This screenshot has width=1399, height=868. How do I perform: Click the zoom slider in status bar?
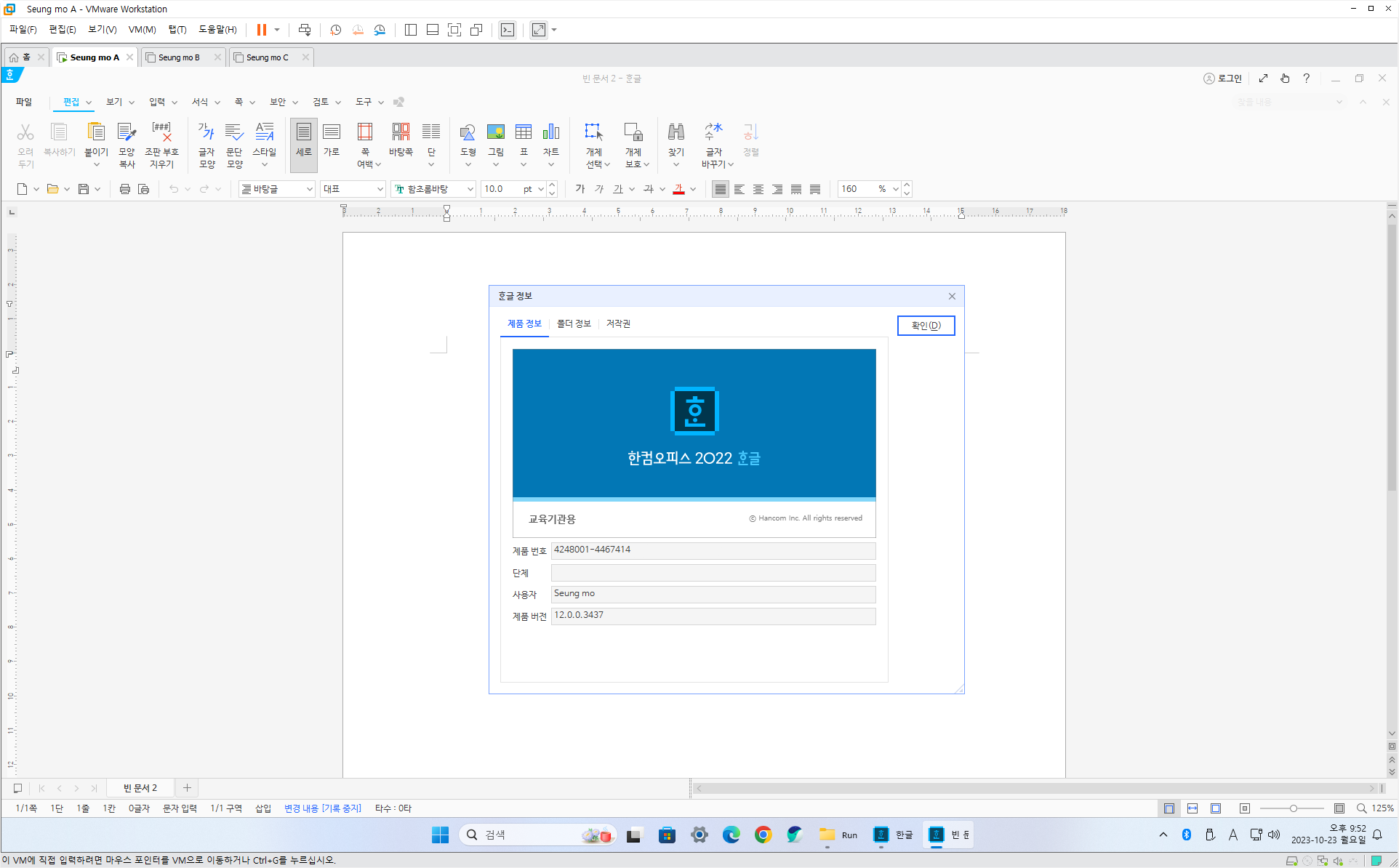(1293, 808)
